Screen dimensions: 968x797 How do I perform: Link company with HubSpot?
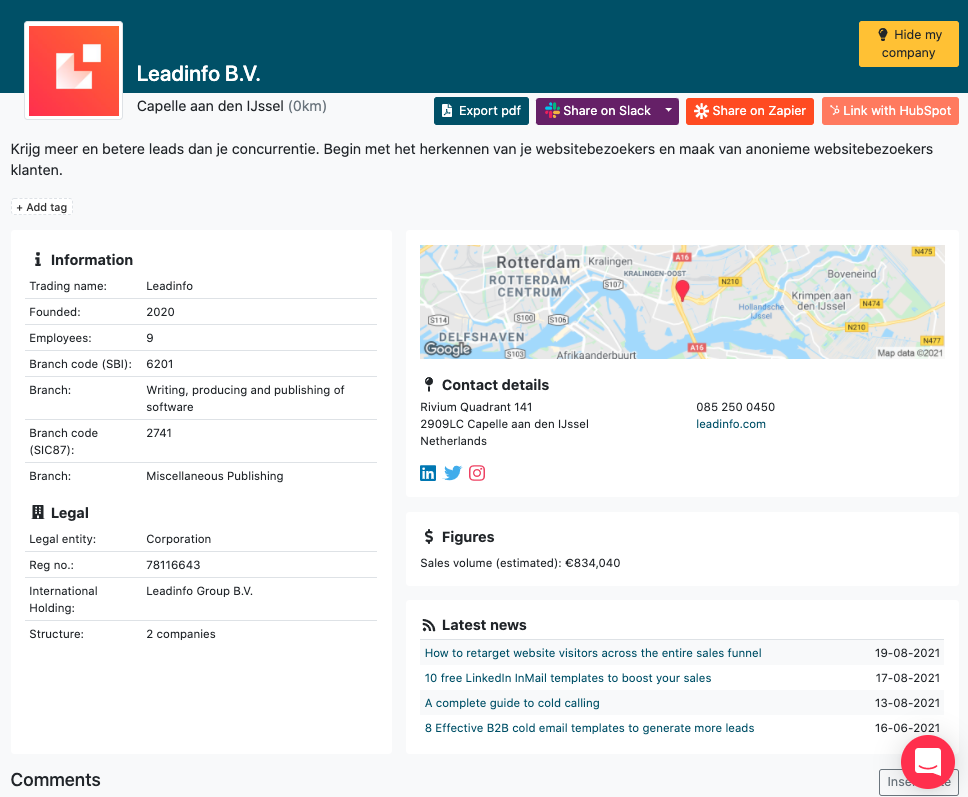tap(890, 111)
